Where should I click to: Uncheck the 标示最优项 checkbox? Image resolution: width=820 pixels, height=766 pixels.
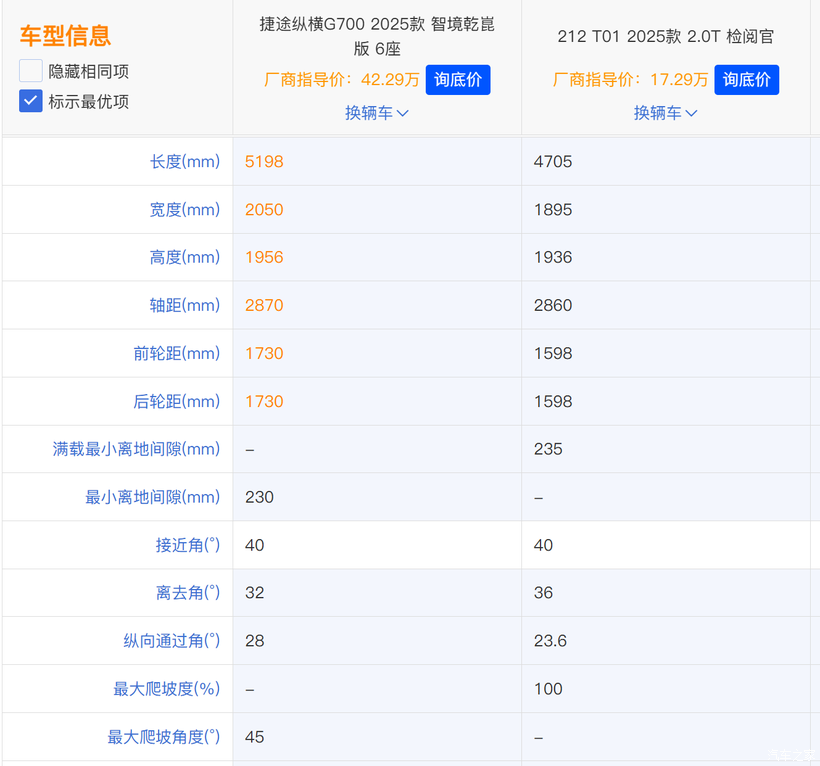tap(31, 101)
